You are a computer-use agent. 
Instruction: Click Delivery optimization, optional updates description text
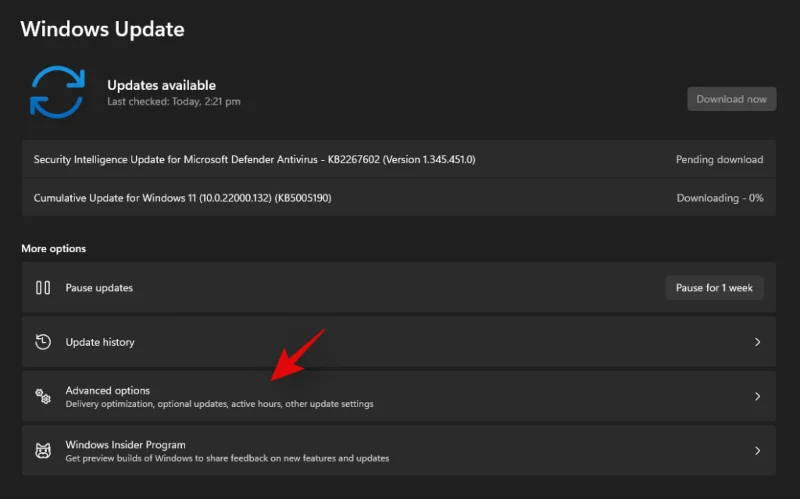pos(219,404)
